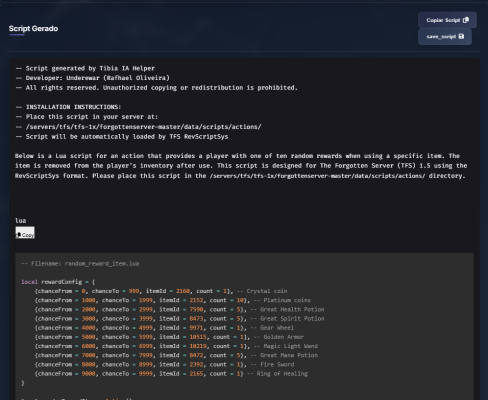Click the Golden Armor reward row
488x400 pixels.
coord(169,337)
